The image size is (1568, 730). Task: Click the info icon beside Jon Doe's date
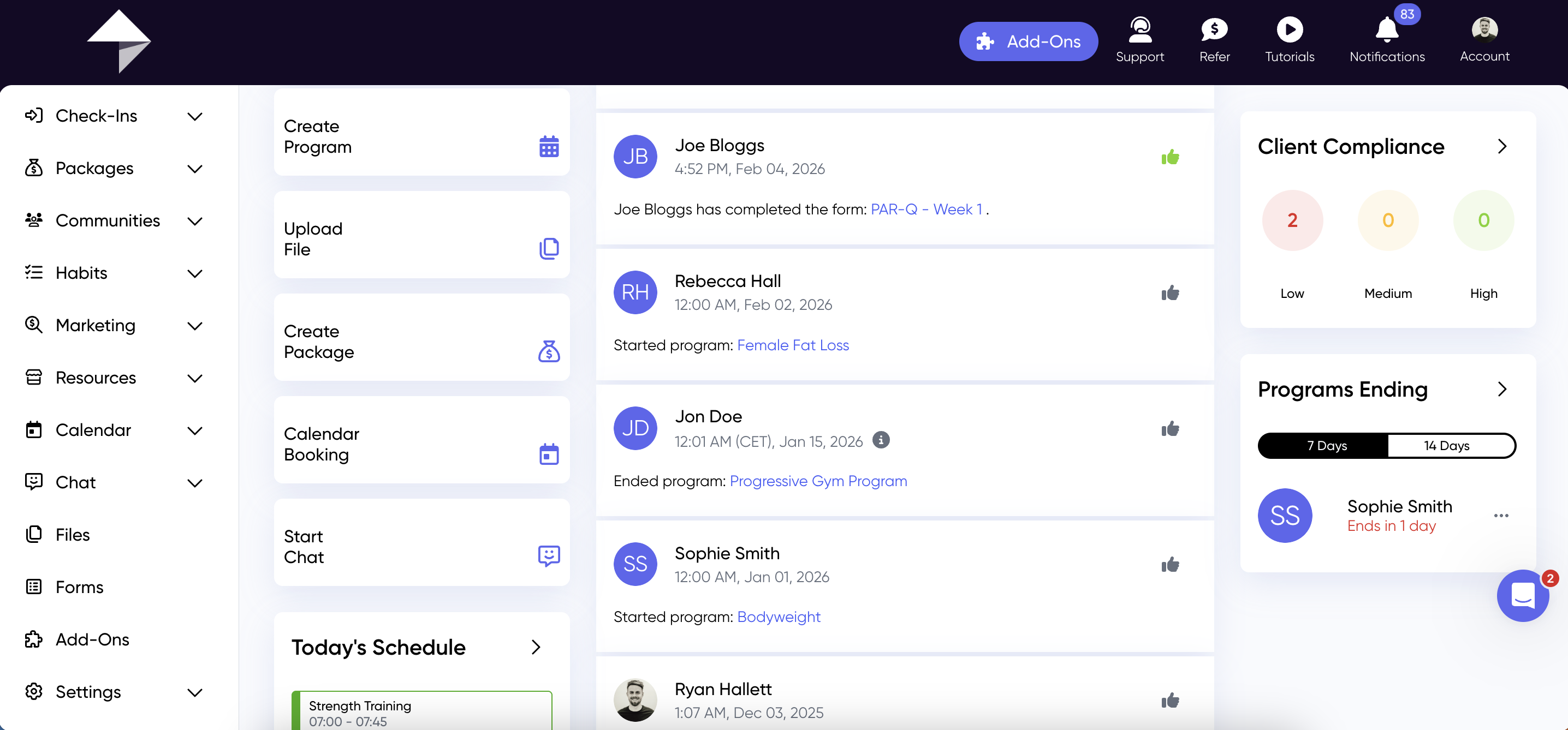click(880, 440)
